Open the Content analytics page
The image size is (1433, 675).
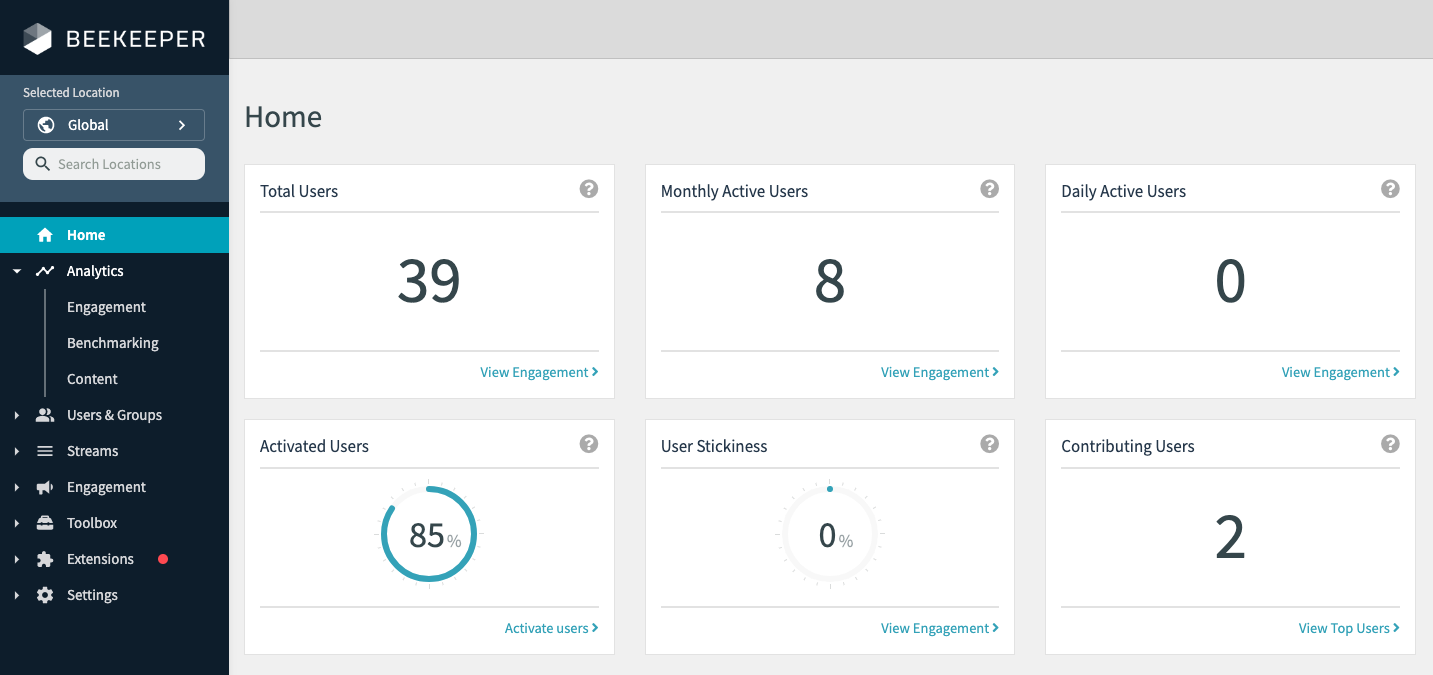click(x=92, y=378)
